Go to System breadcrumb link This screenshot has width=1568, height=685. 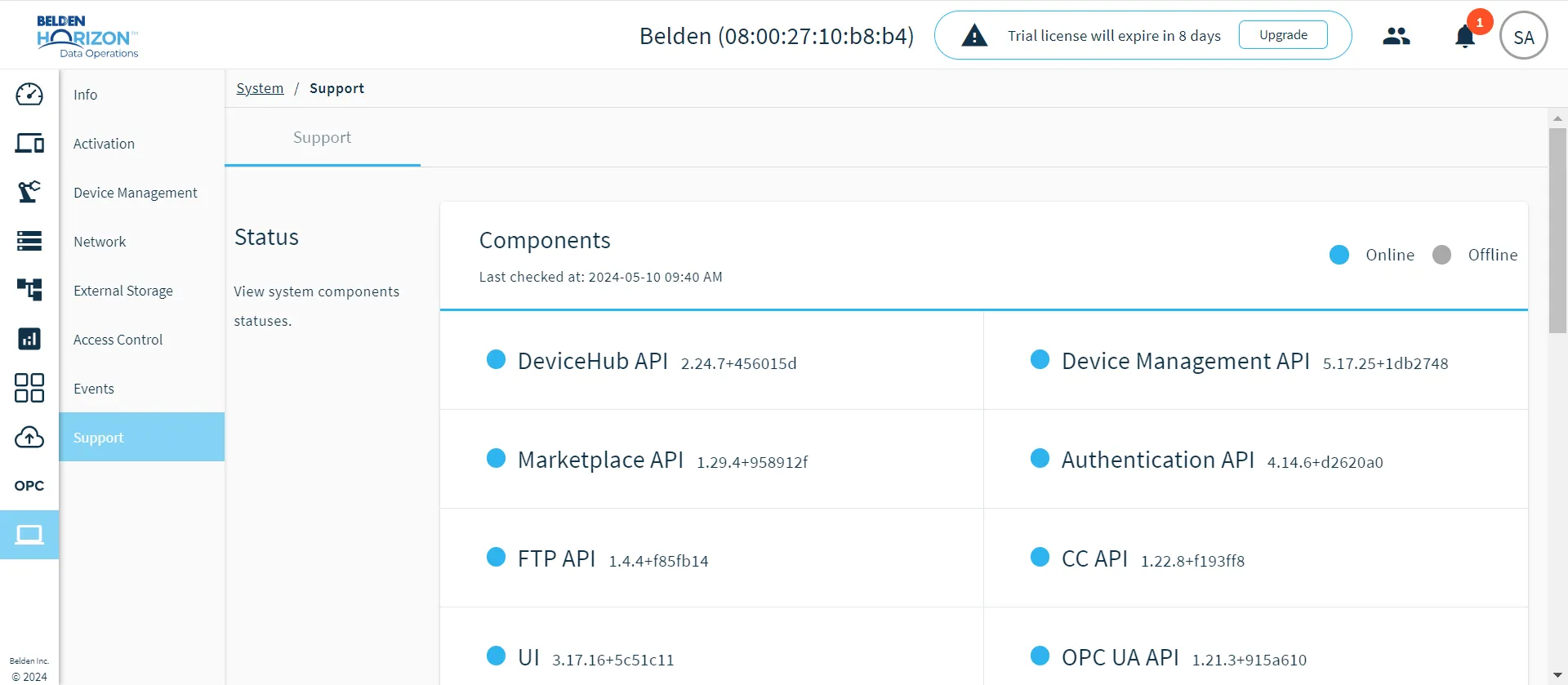click(260, 88)
